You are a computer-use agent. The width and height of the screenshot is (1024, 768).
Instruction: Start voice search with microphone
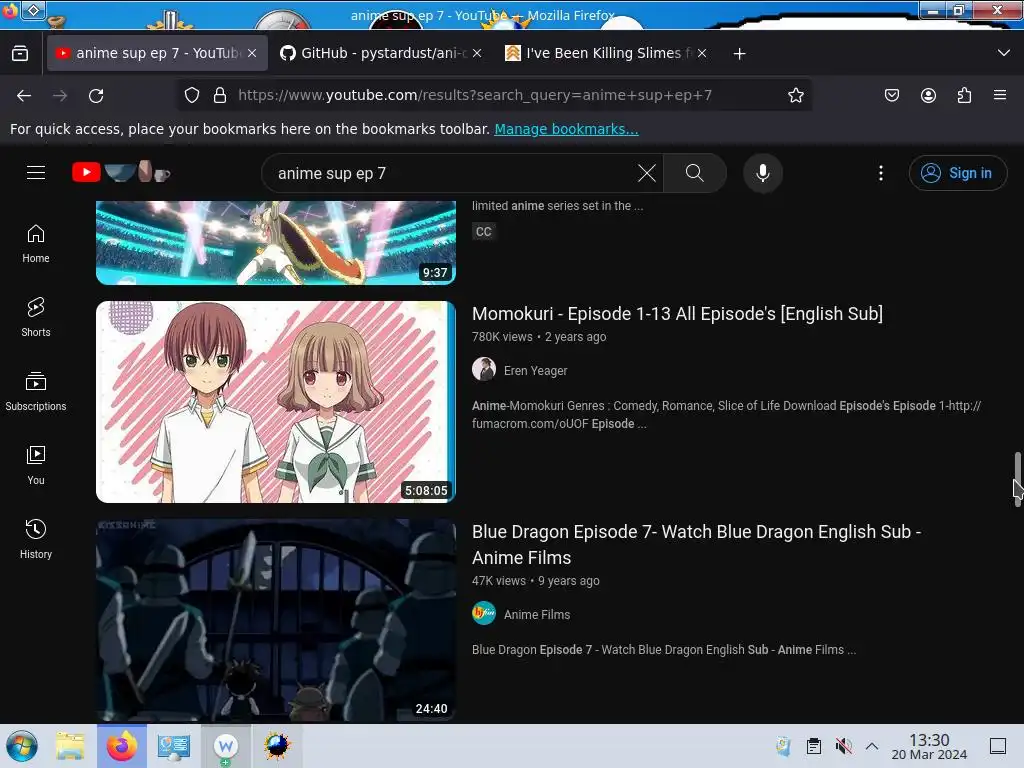coord(763,173)
